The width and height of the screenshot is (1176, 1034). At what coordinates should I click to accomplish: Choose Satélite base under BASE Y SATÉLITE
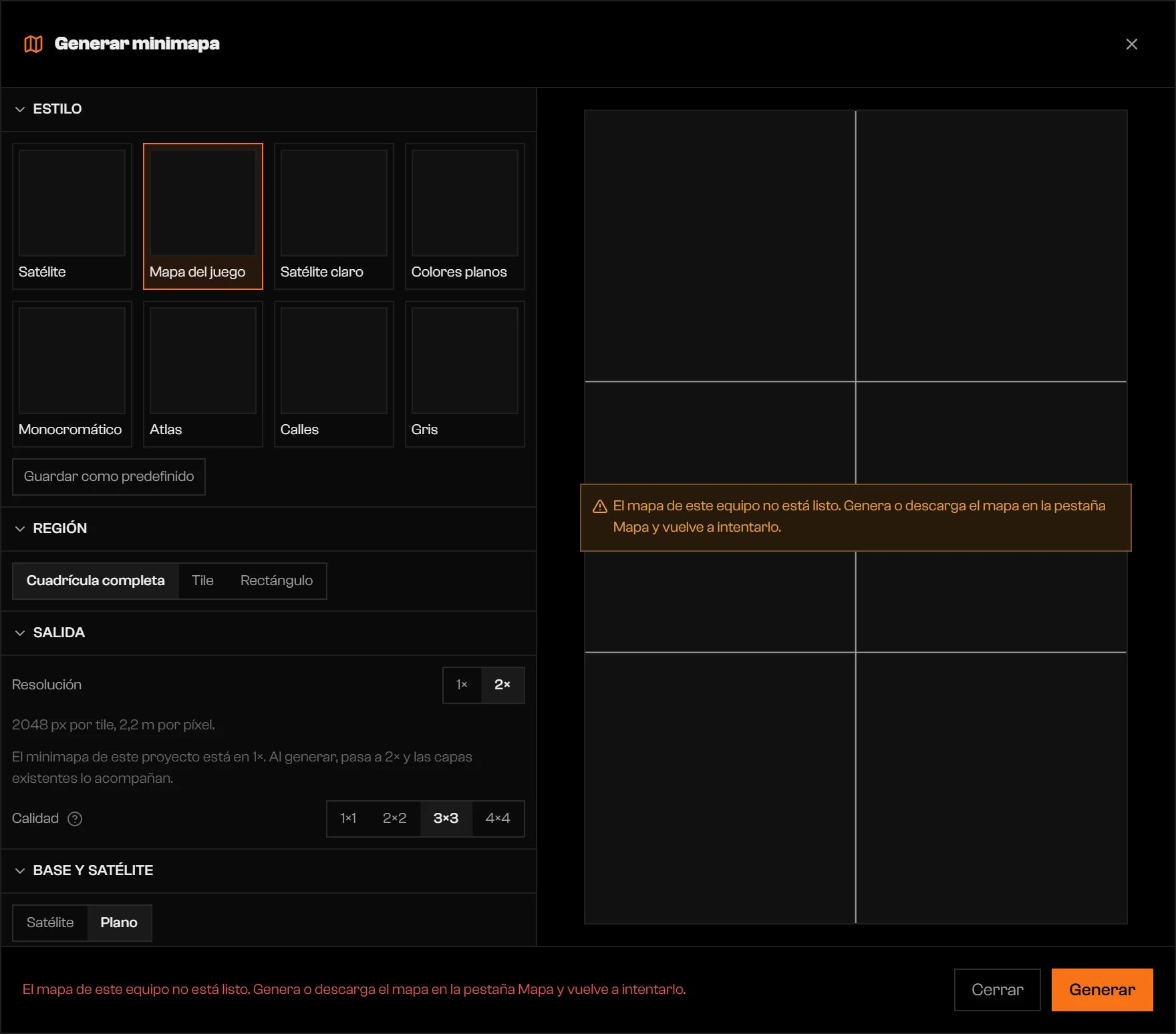pos(50,923)
